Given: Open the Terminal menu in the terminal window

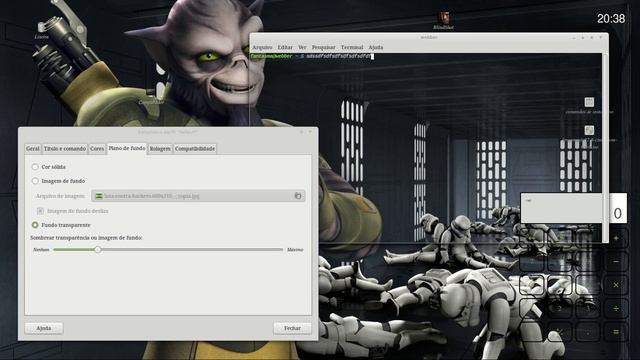Looking at the screenshot, I should tap(352, 47).
